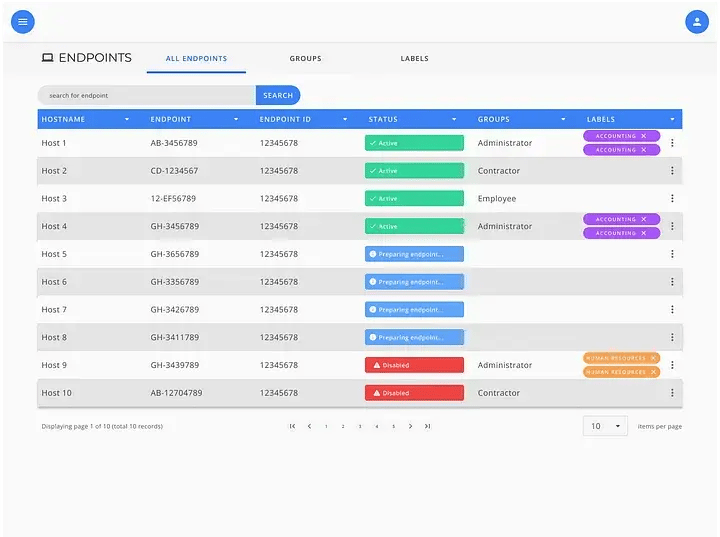The image size is (720, 537).
Task: Go to the last page of records
Action: 427,426
